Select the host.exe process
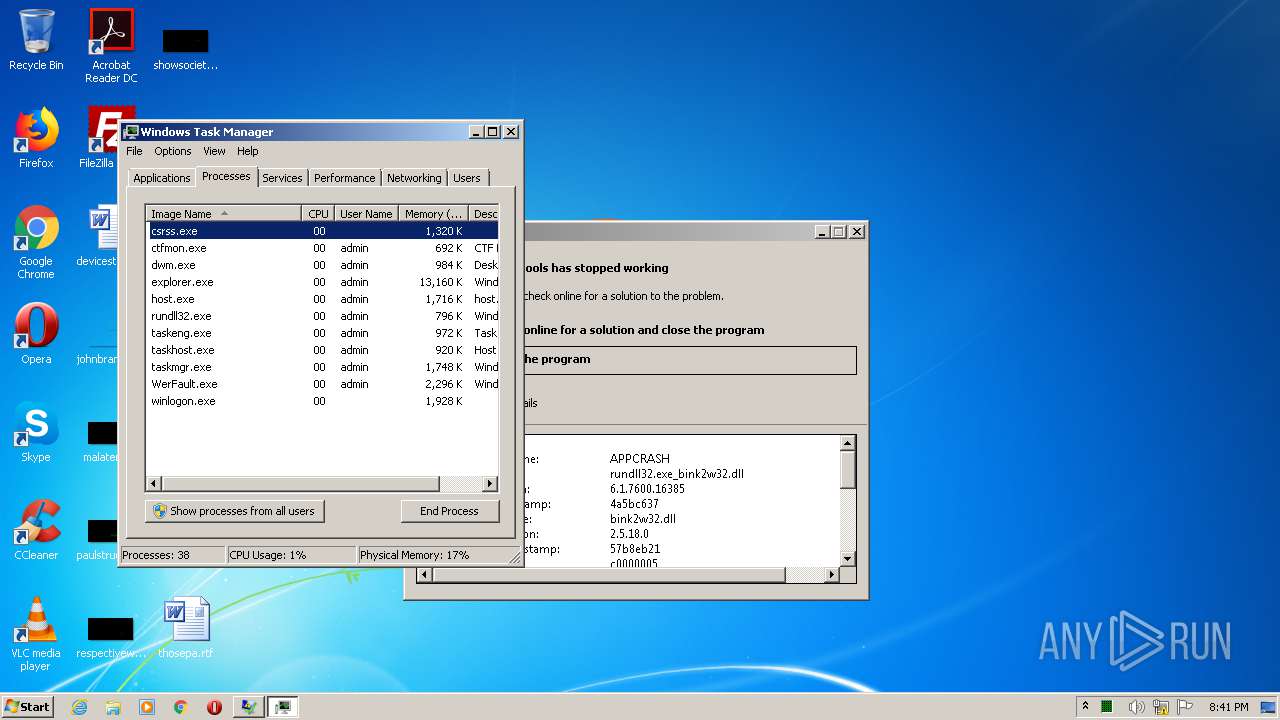Viewport: 1280px width, 720px height. pyautogui.click(x=322, y=299)
